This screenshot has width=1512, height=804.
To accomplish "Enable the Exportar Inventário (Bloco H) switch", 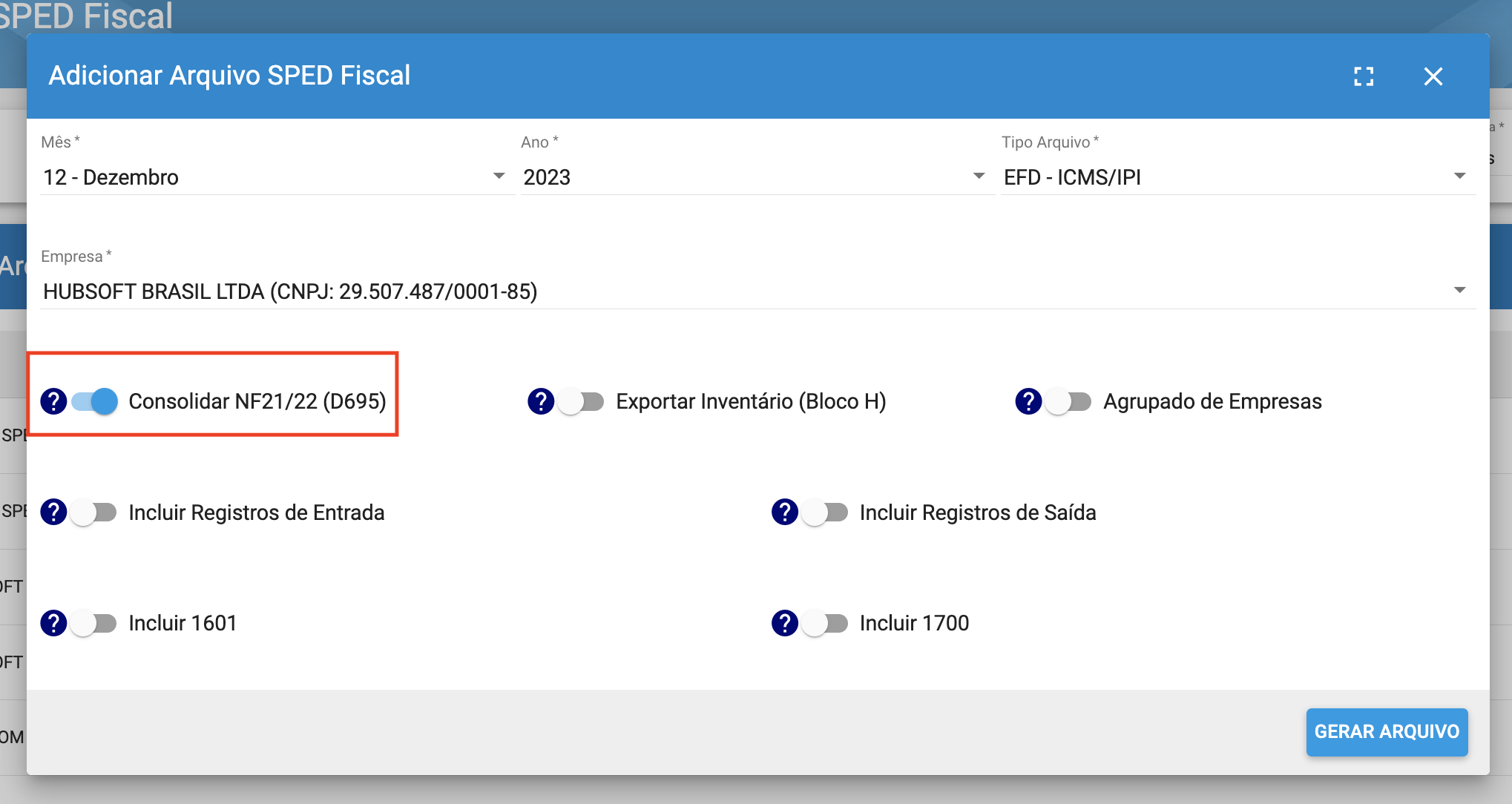I will (x=581, y=401).
